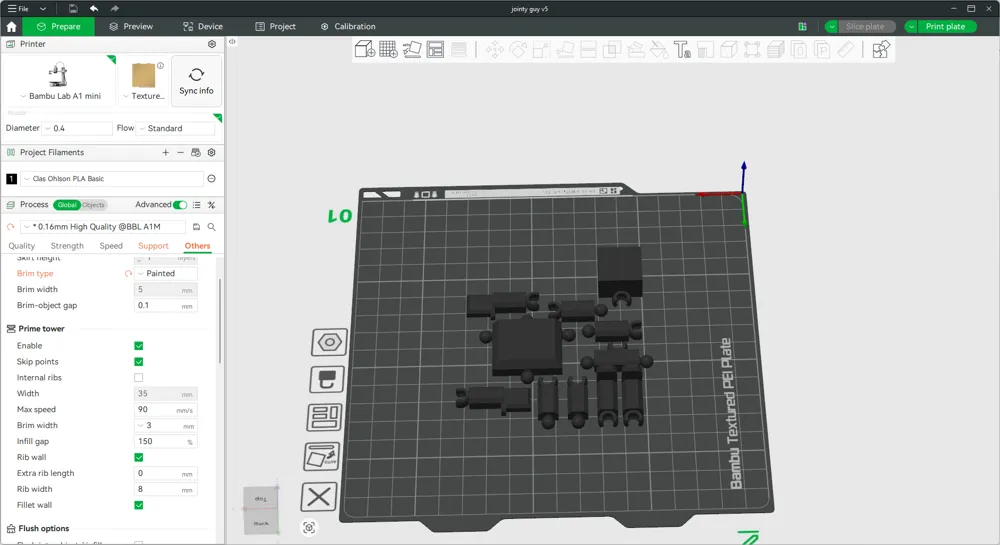Viewport: 1000px width, 545px height.
Task: Add a filament with plus icon
Action: click(165, 152)
